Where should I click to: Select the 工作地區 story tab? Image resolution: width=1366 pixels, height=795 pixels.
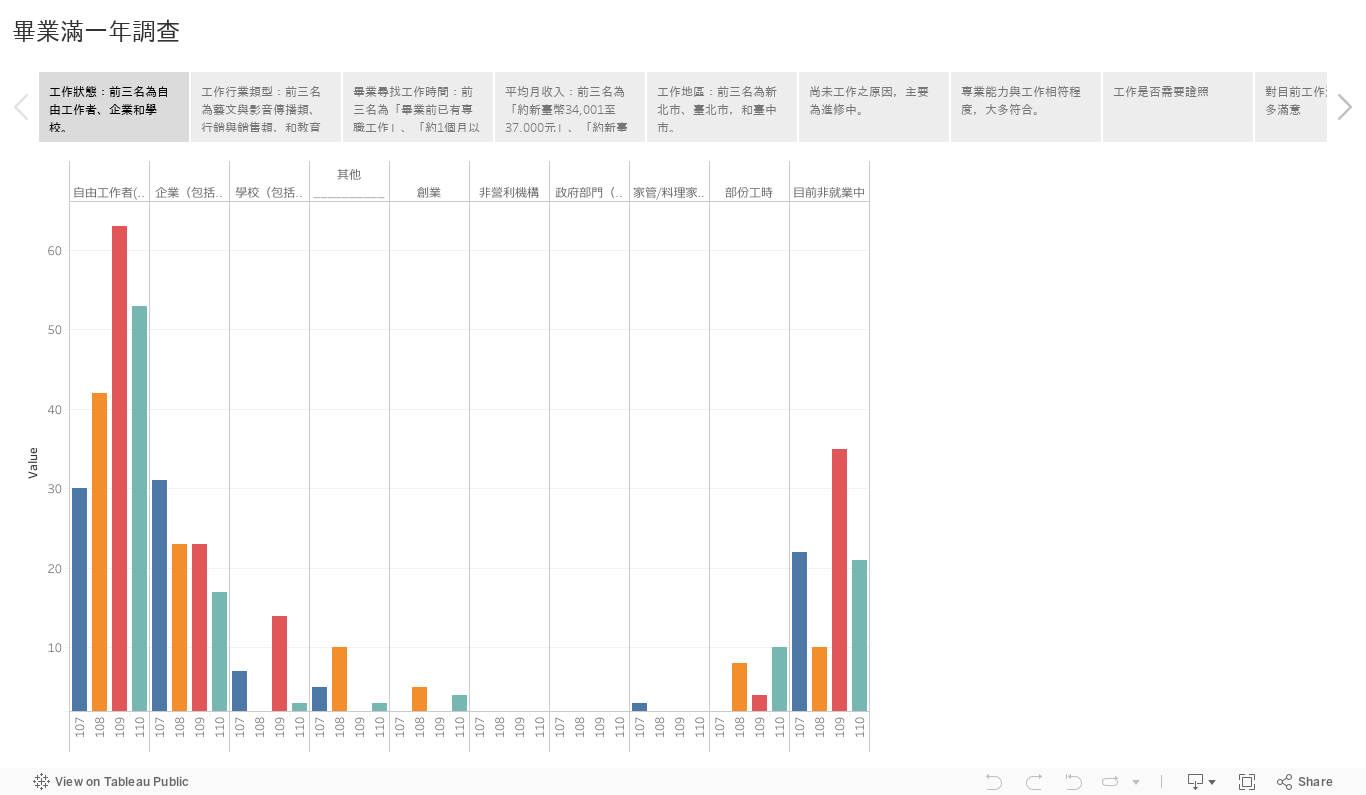722,107
